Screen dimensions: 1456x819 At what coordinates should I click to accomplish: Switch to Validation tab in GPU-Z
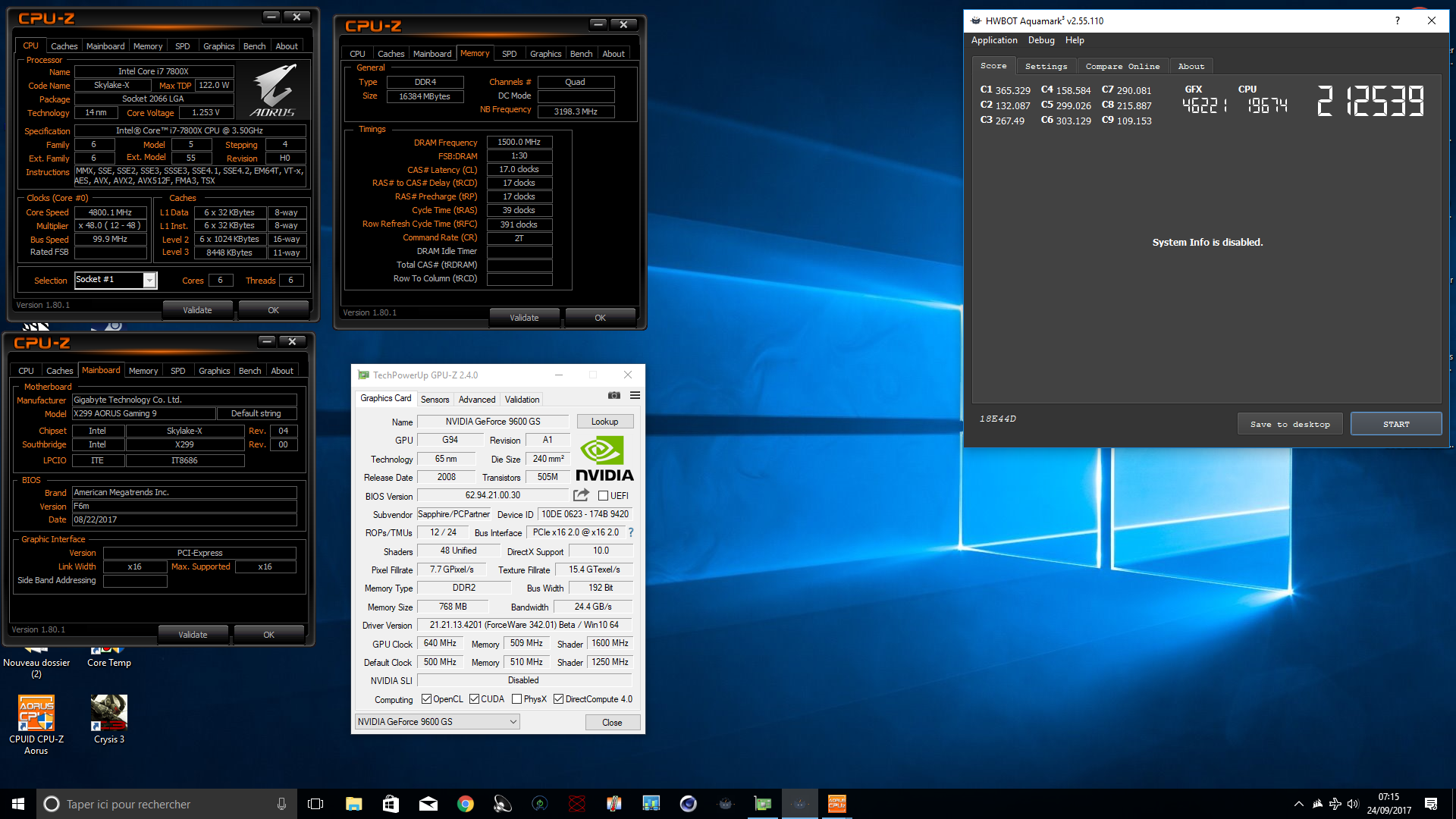[522, 400]
